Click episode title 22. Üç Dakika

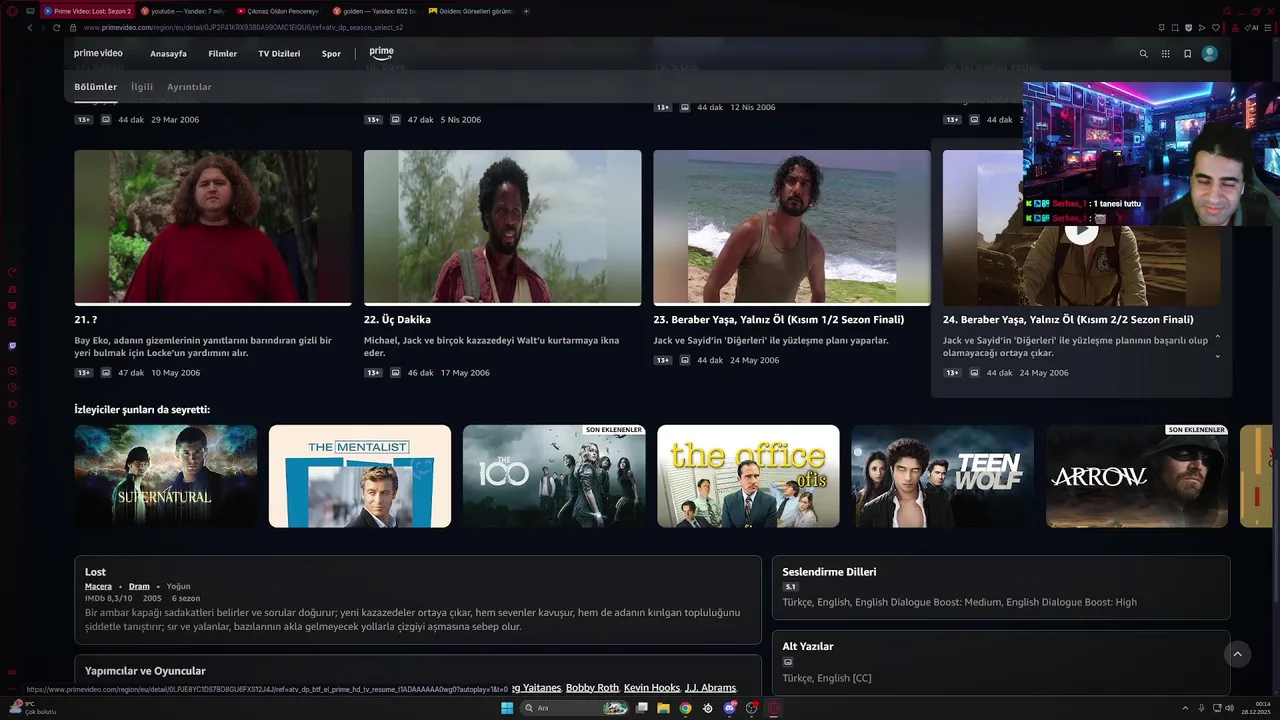[x=397, y=320]
